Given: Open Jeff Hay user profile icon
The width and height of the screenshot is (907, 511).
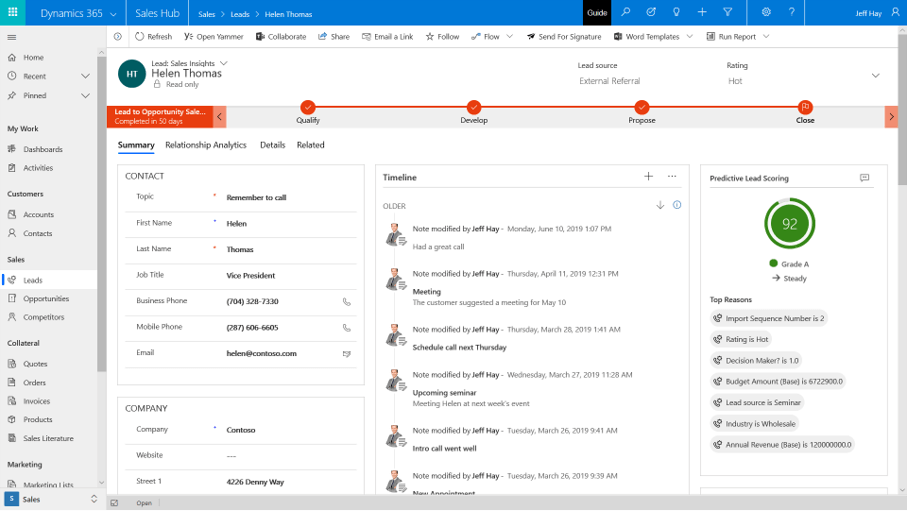Looking at the screenshot, I should tap(896, 13).
